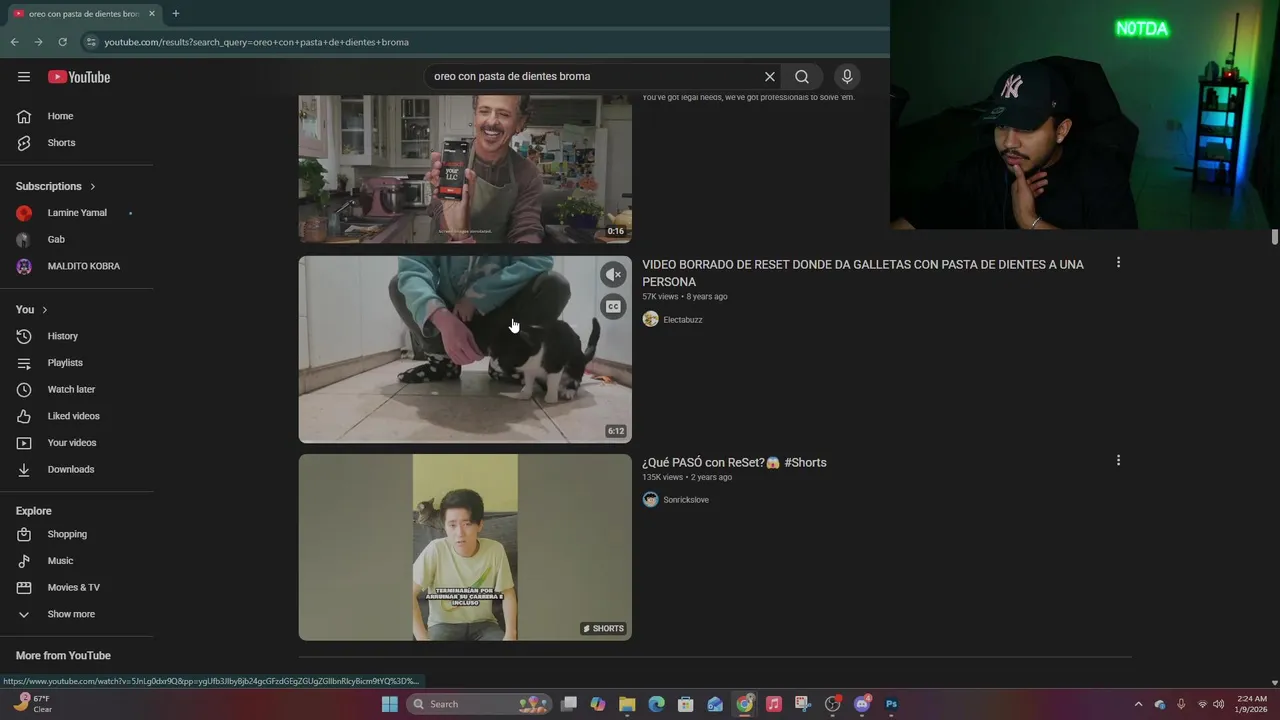1280x720 pixels.
Task: Open the YouTube hamburger guide menu
Action: point(24,77)
